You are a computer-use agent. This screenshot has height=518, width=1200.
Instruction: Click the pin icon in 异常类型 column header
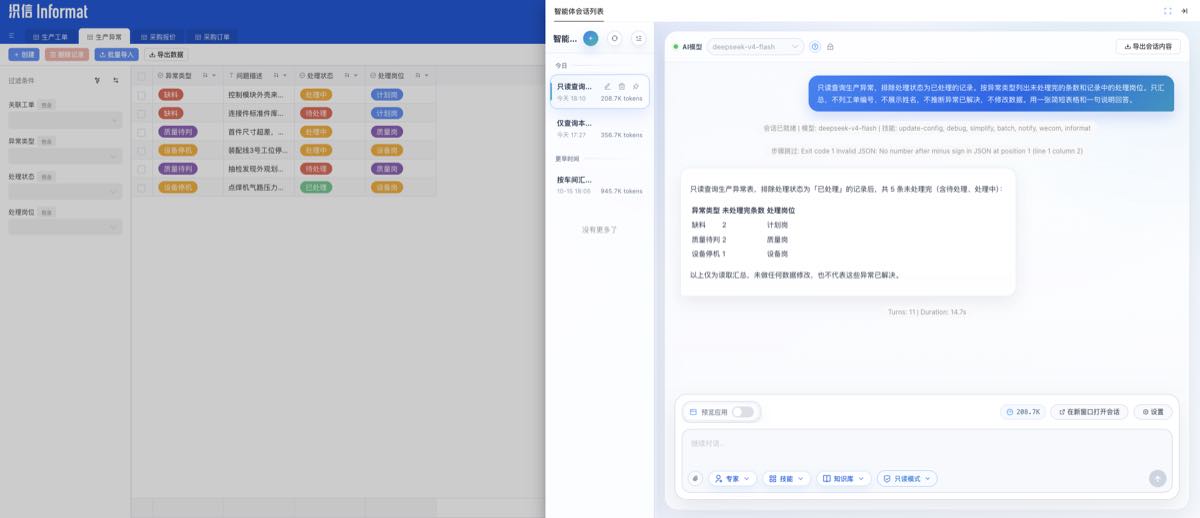[206, 75]
